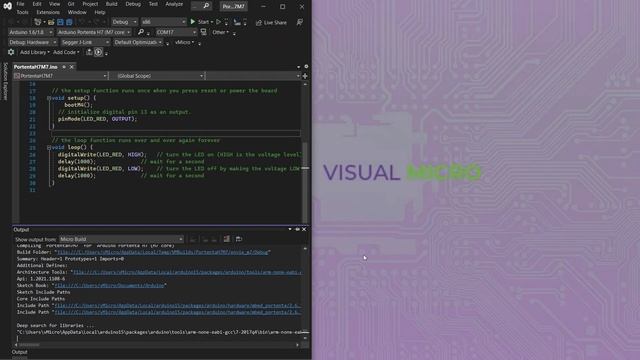Open the Build Folder file link
Image resolution: width=640 pixels, height=360 pixels.
pyautogui.click(x=162, y=252)
